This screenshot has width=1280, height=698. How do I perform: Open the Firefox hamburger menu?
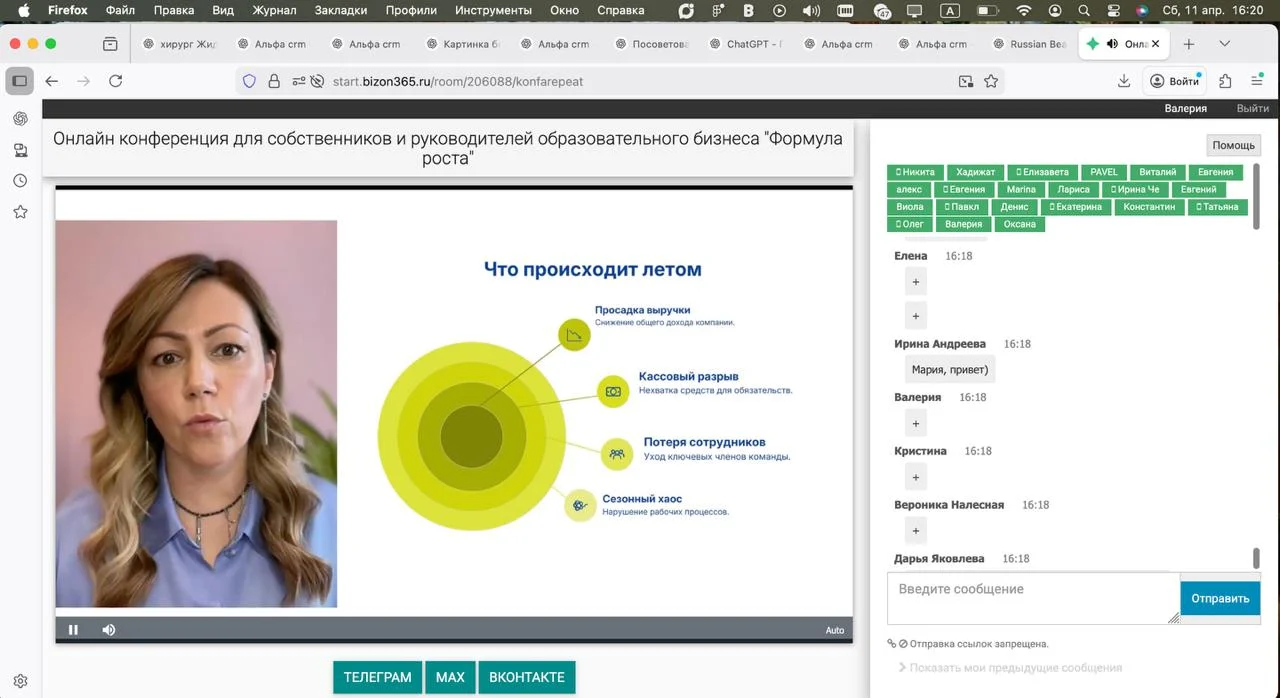tap(1257, 81)
